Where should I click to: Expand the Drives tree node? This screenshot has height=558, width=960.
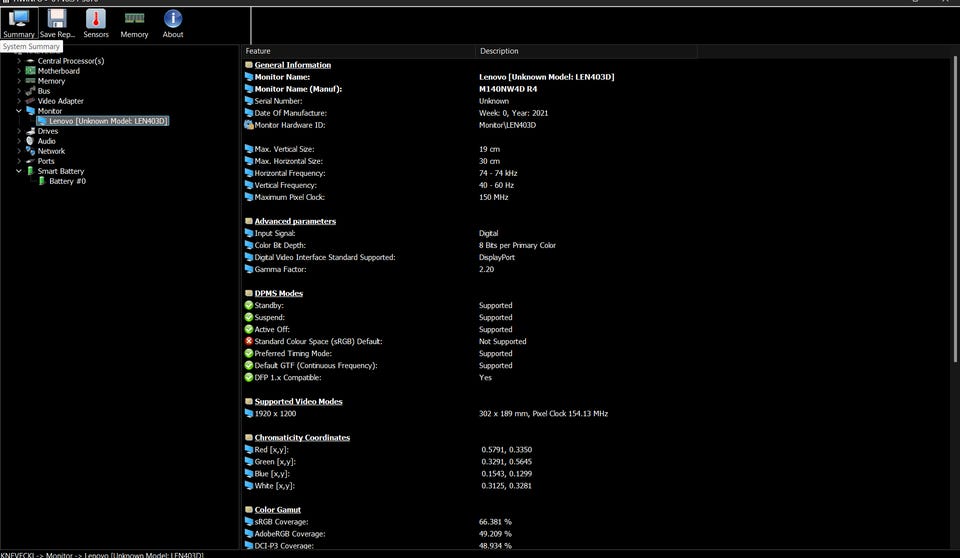pos(19,131)
